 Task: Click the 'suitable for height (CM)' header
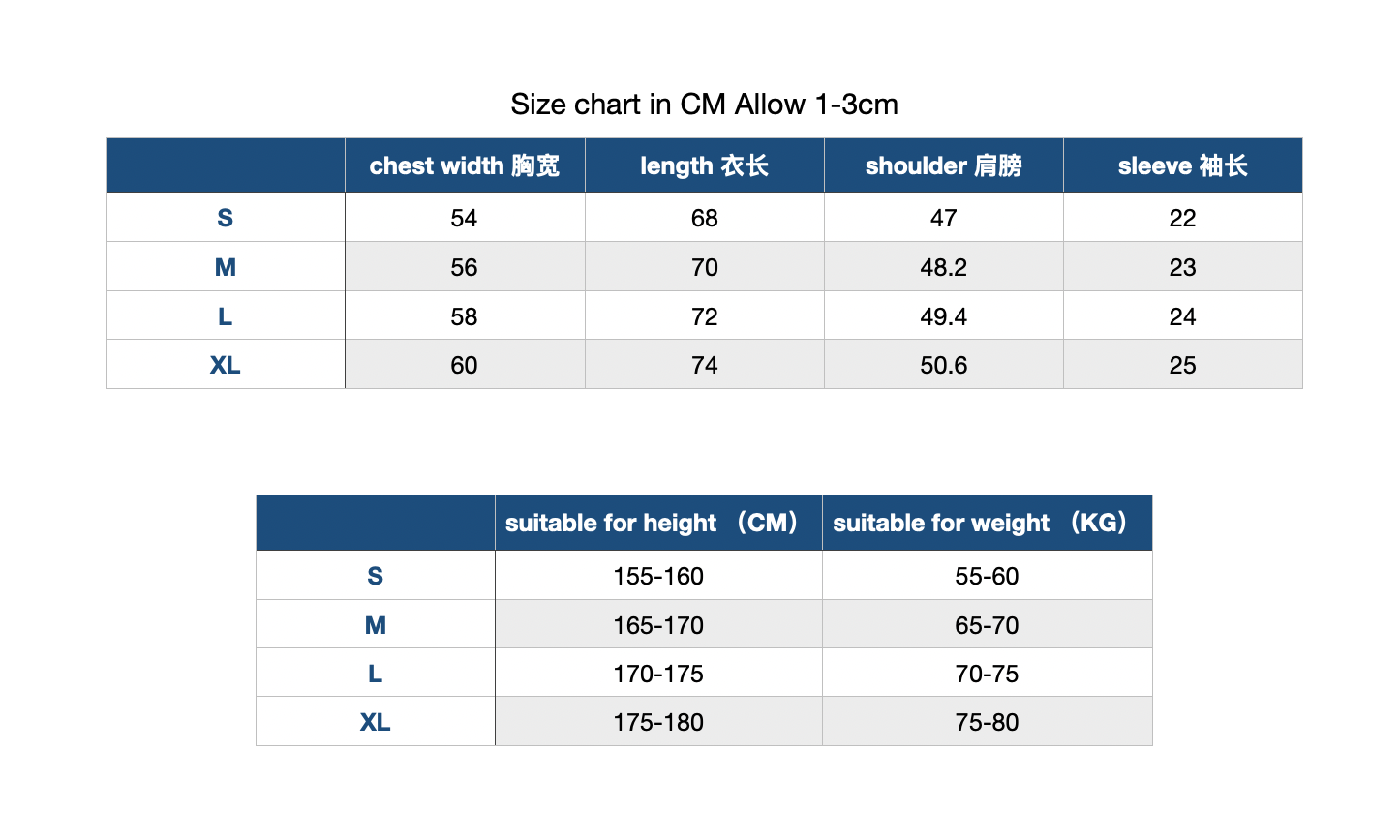coord(658,524)
